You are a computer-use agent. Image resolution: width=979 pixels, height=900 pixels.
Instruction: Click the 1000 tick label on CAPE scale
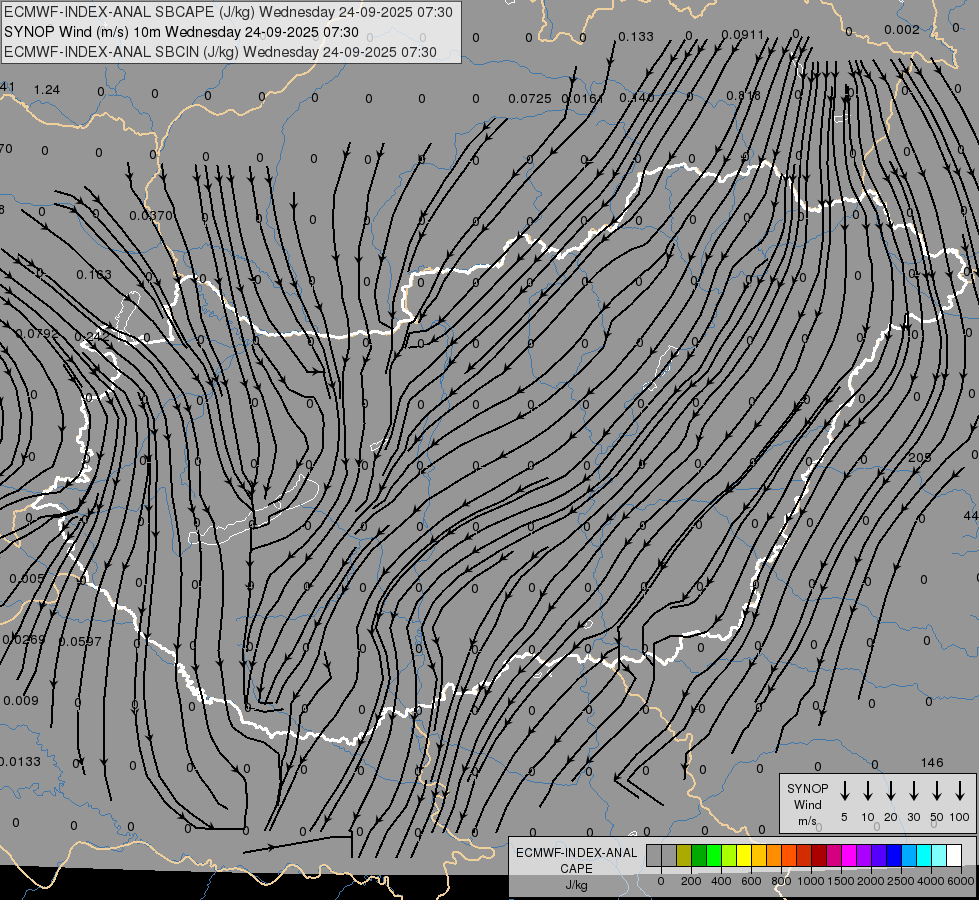810,881
